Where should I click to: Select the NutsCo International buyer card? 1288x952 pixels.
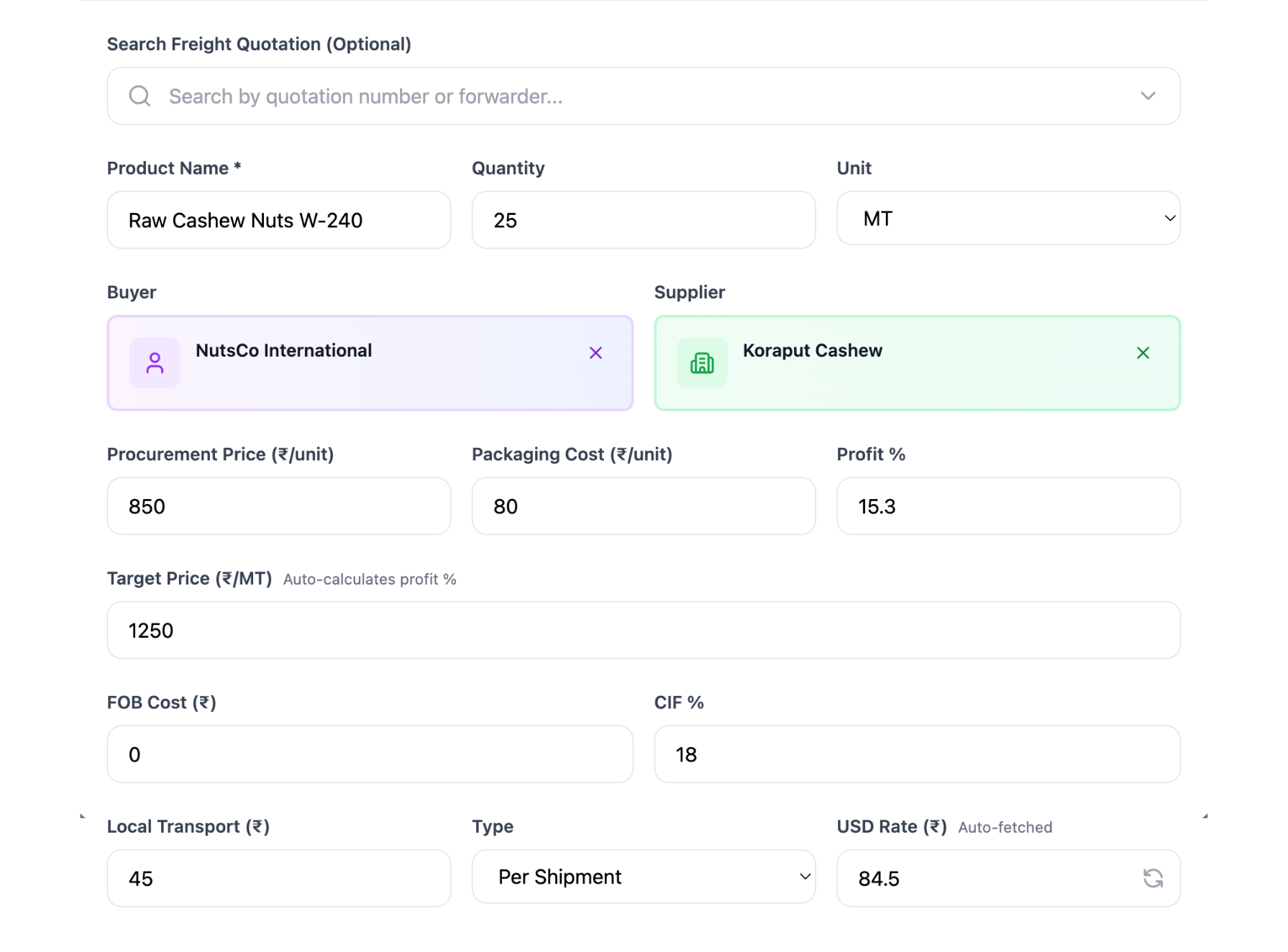(369, 362)
